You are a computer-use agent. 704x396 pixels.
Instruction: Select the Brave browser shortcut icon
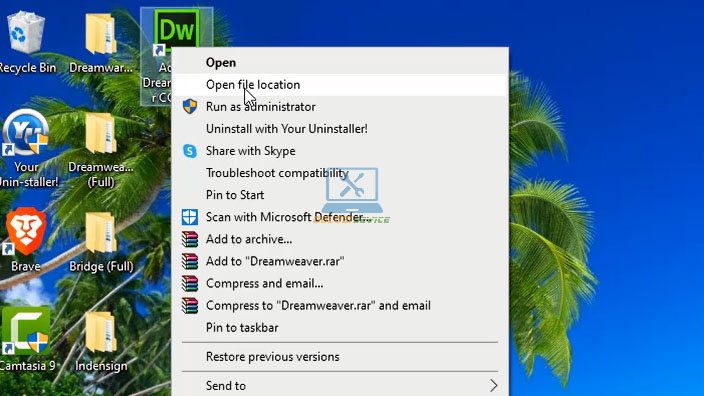[x=26, y=232]
